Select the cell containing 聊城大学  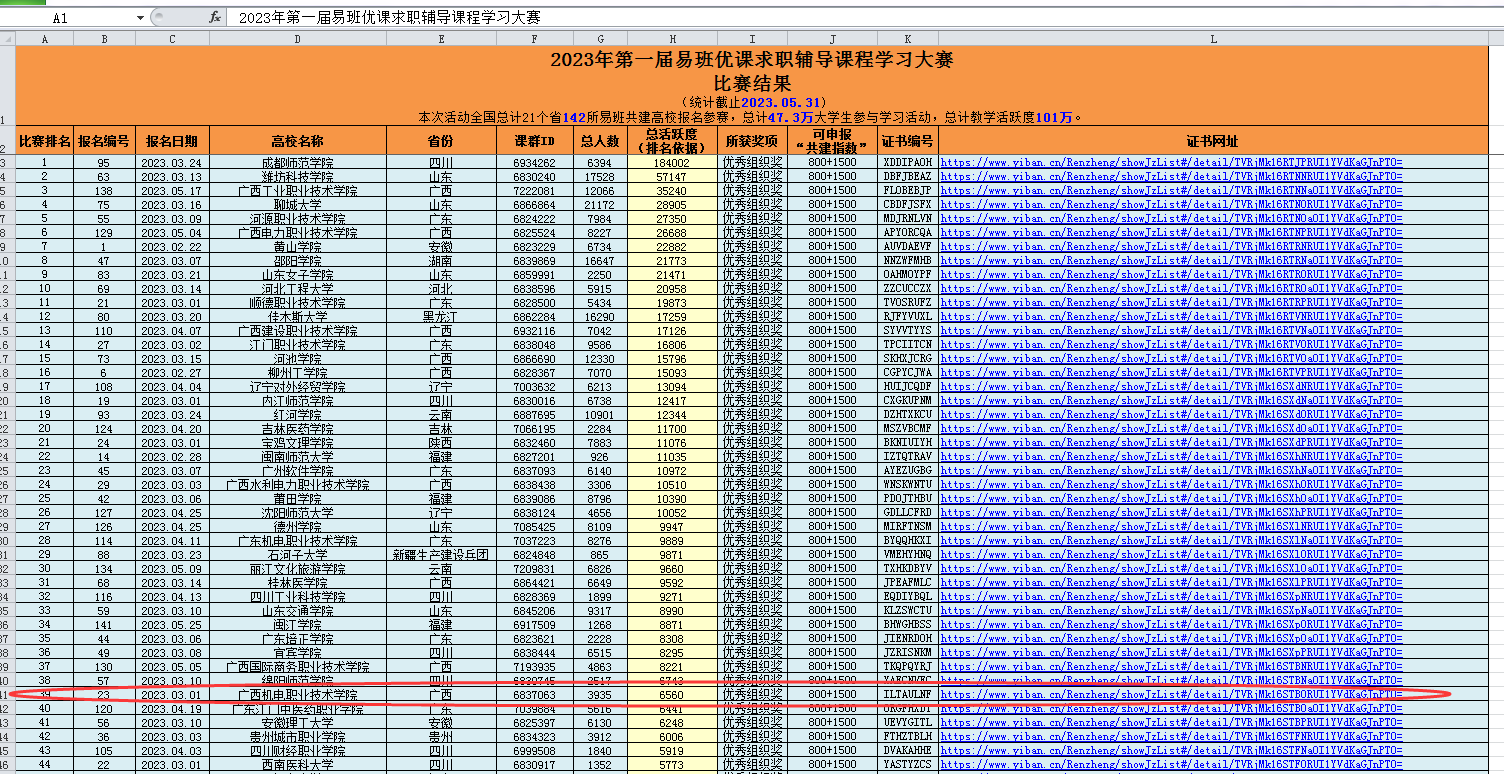(297, 205)
